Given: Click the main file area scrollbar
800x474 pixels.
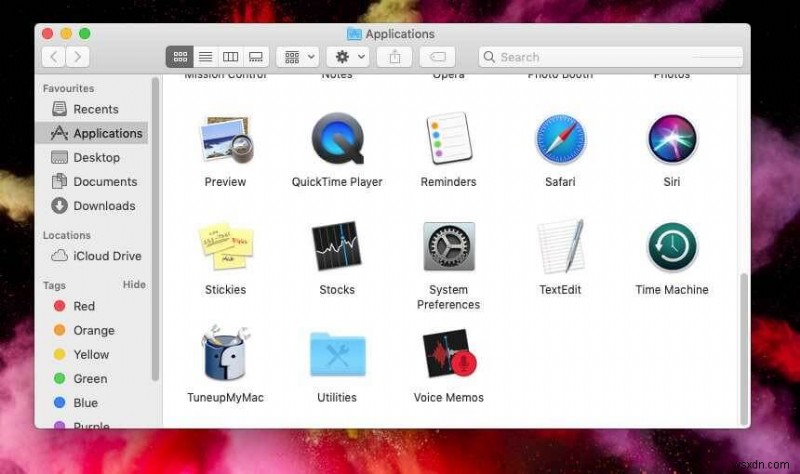Looking at the screenshot, I should (744, 349).
